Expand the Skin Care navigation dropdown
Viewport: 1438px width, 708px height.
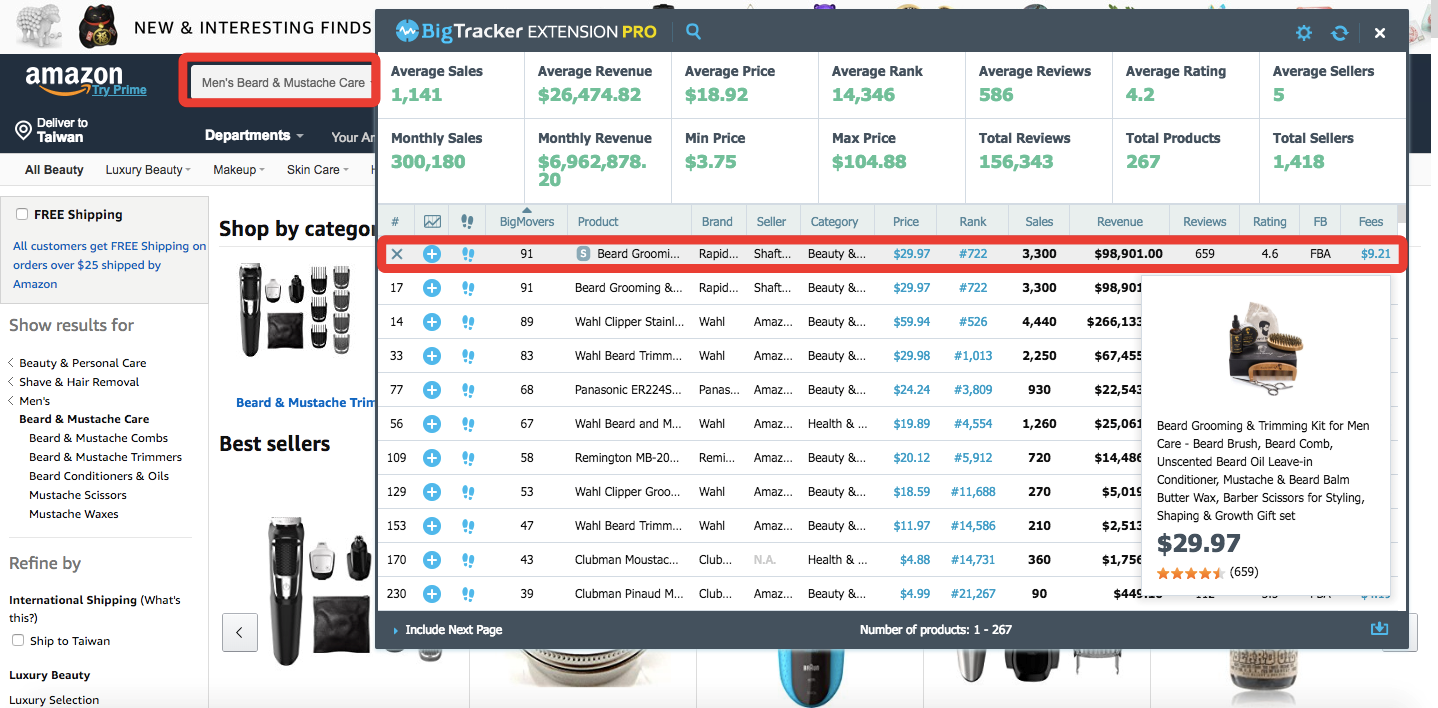(x=318, y=170)
